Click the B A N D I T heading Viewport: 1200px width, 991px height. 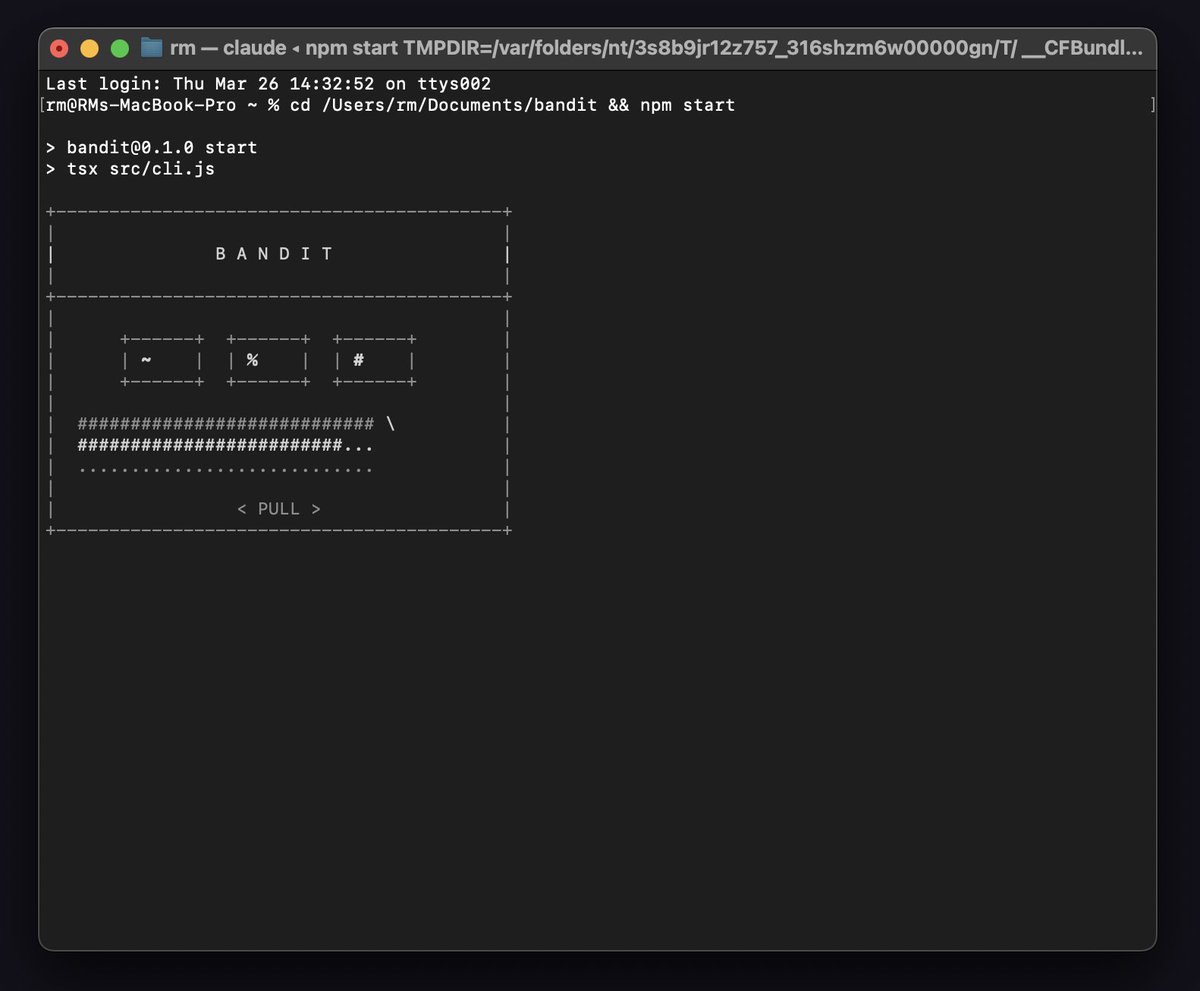[274, 254]
